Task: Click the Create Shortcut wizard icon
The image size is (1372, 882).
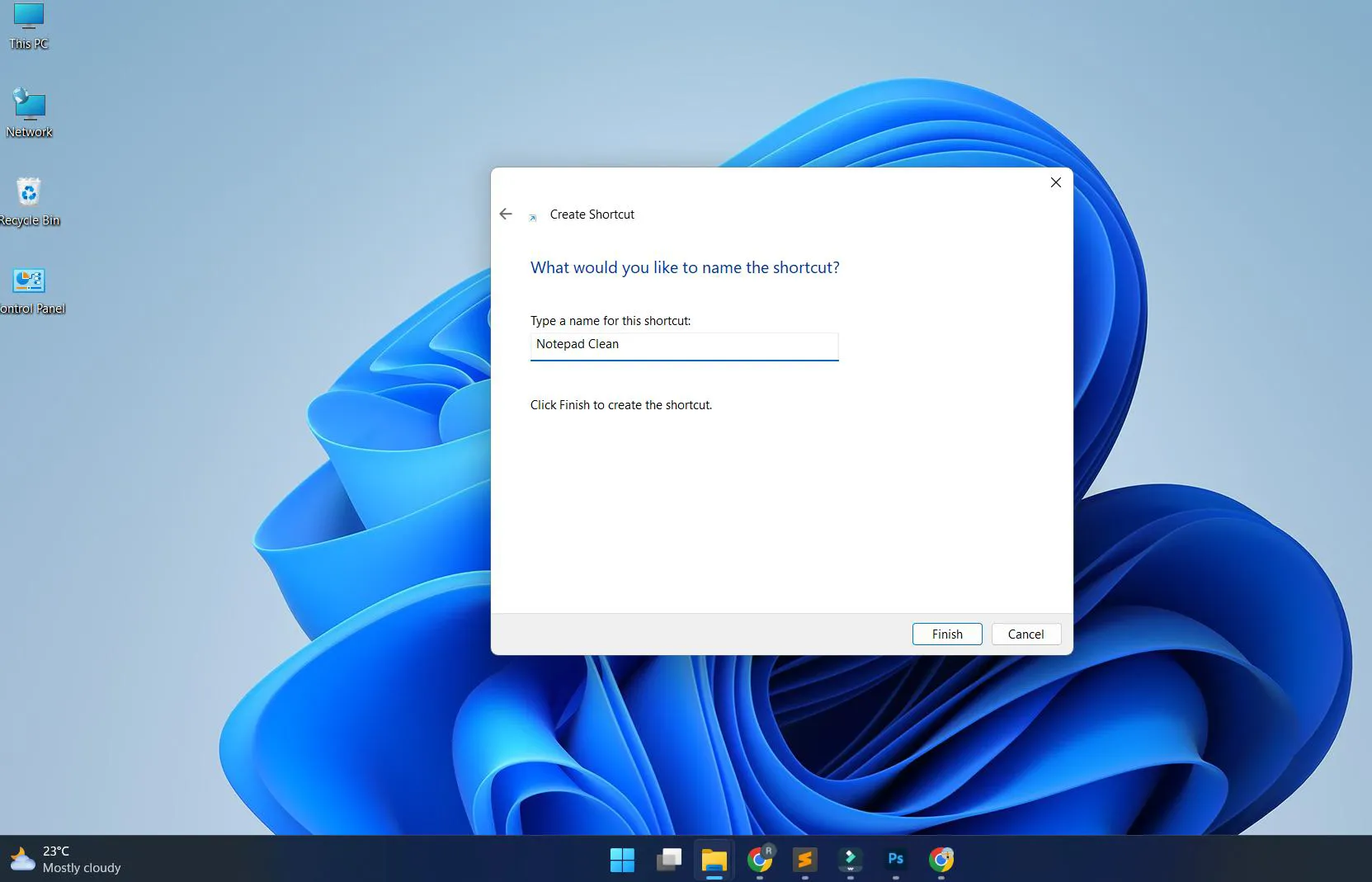Action: tap(534, 217)
